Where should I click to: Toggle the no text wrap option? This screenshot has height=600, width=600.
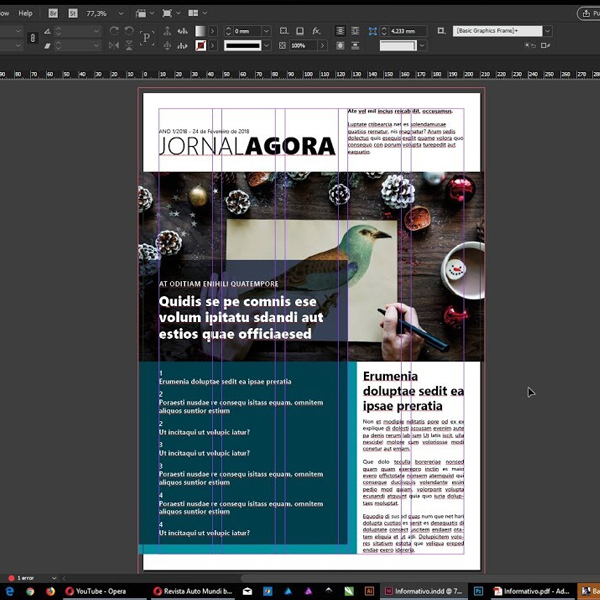(x=340, y=31)
